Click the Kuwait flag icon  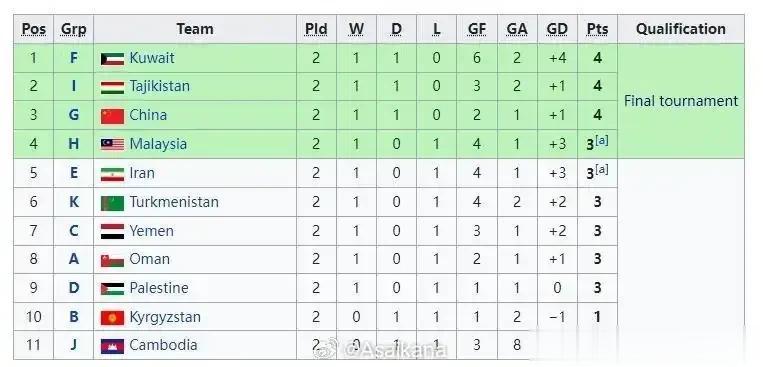[112, 59]
